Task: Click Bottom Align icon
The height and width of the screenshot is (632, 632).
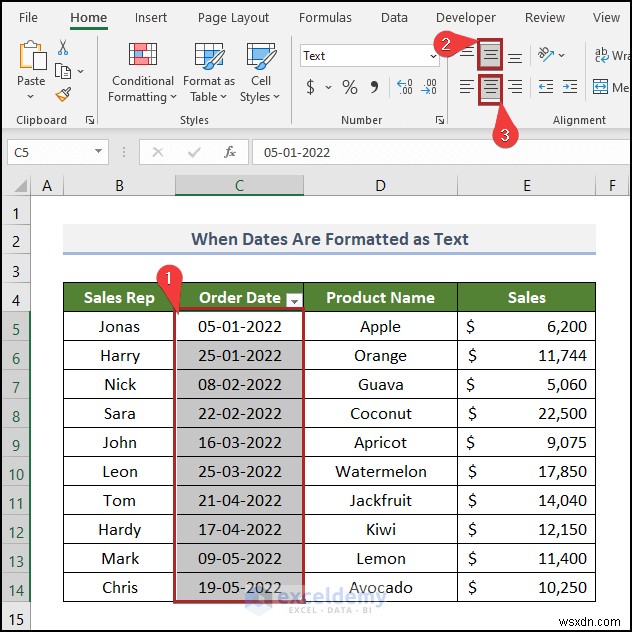Action: (x=515, y=56)
